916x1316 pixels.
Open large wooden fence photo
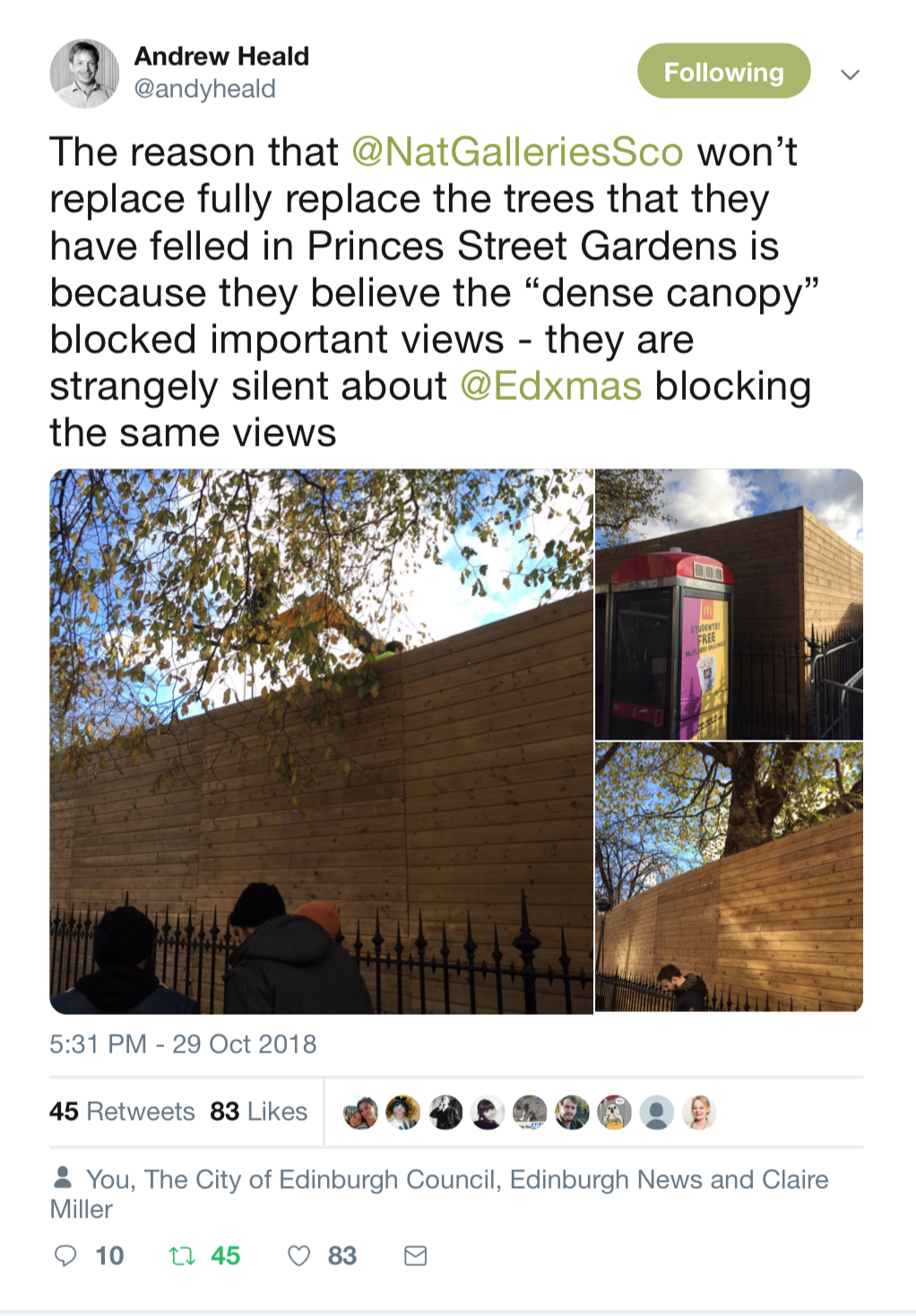click(x=321, y=741)
